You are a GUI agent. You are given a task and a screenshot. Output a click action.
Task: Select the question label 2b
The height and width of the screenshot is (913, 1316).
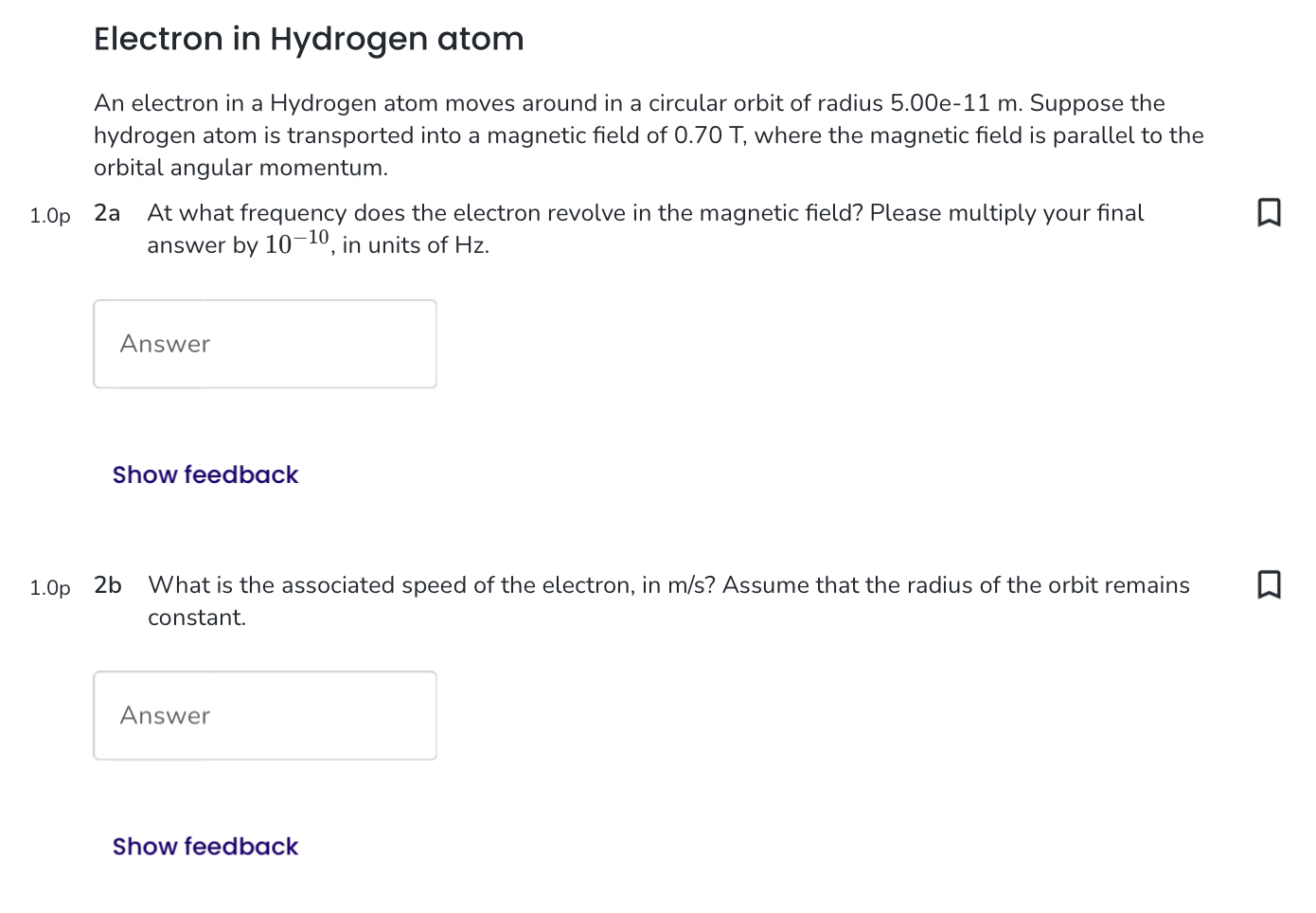point(106,584)
